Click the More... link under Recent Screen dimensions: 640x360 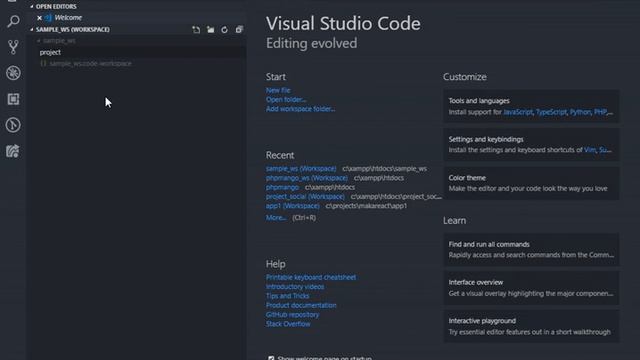tap(276, 218)
